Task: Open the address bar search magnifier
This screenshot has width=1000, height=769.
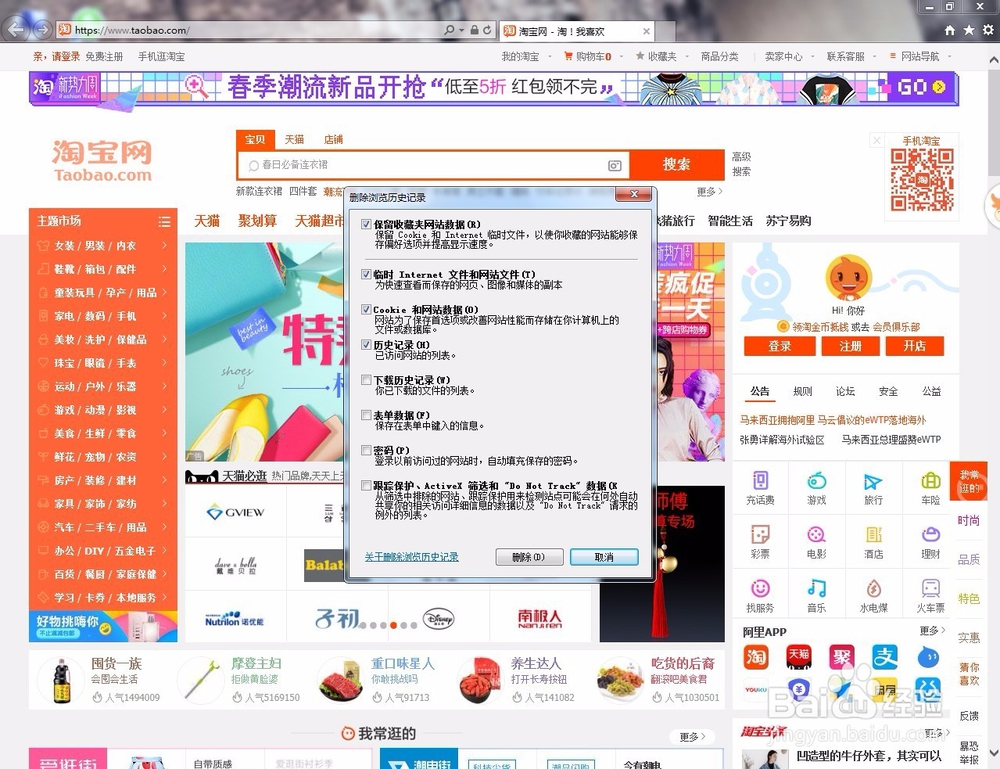Action: click(450, 30)
